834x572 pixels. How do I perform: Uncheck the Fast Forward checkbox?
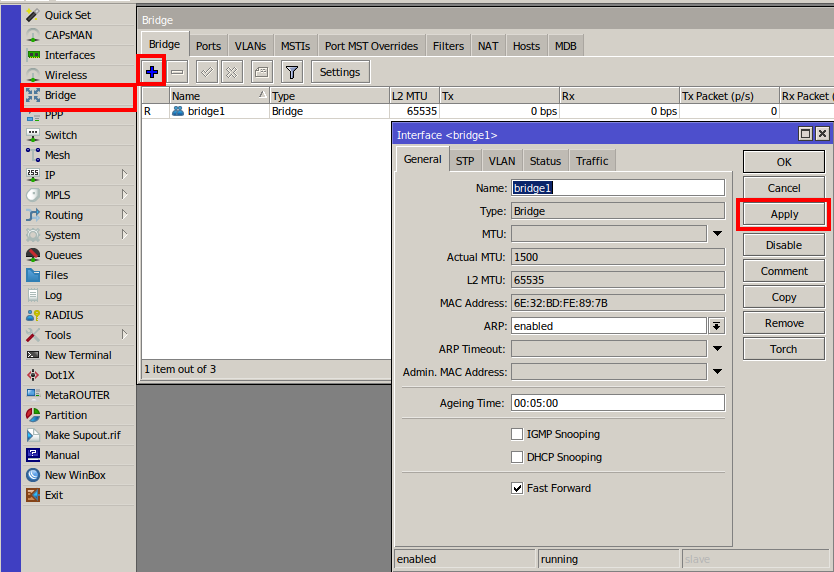[x=517, y=488]
